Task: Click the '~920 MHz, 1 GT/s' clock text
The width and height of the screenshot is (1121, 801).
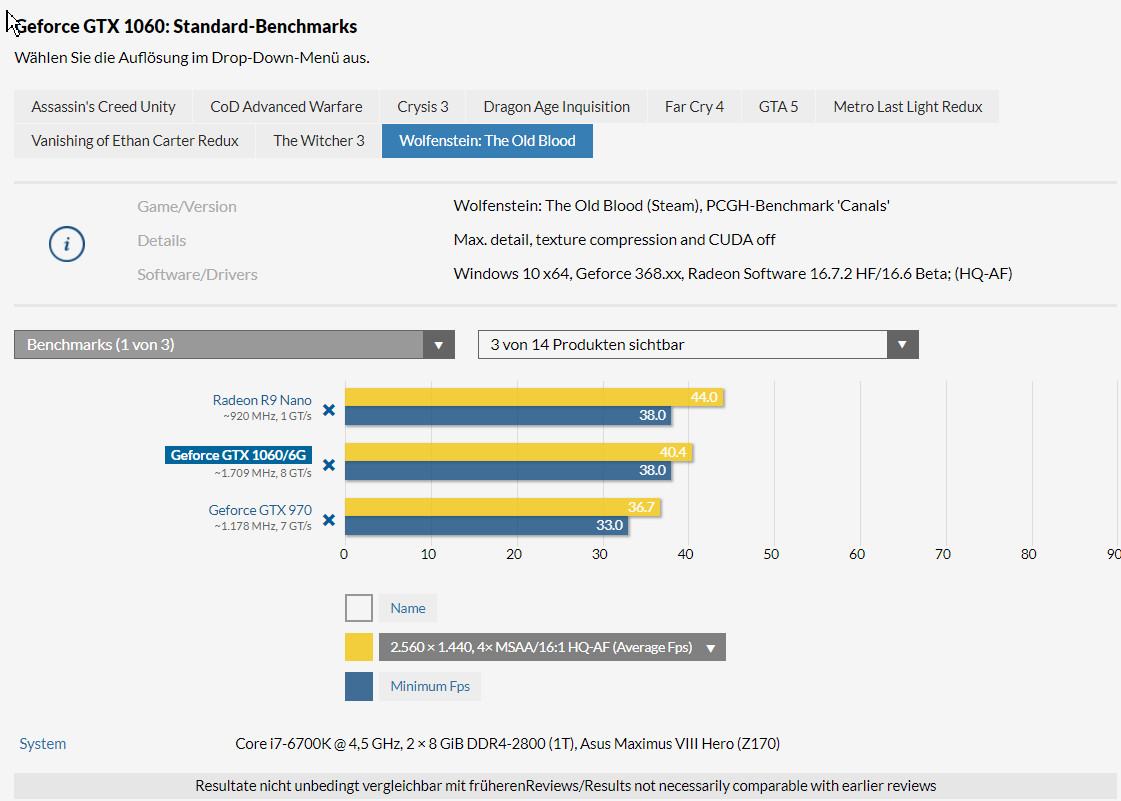Action: (x=267, y=416)
